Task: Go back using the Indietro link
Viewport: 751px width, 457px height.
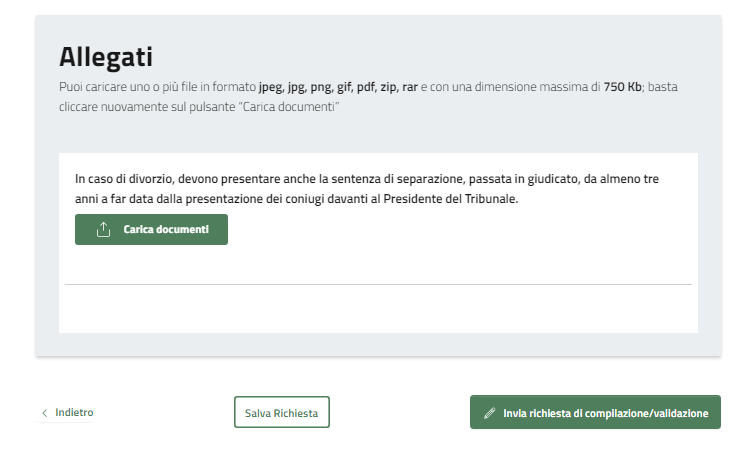Action: 74,412
